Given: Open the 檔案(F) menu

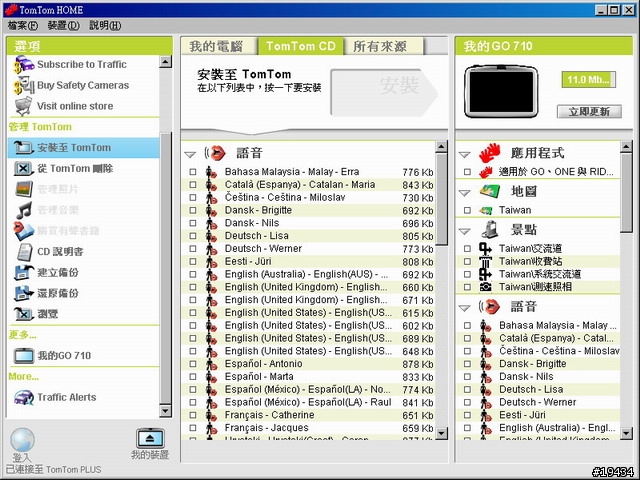Looking at the screenshot, I should [23, 25].
